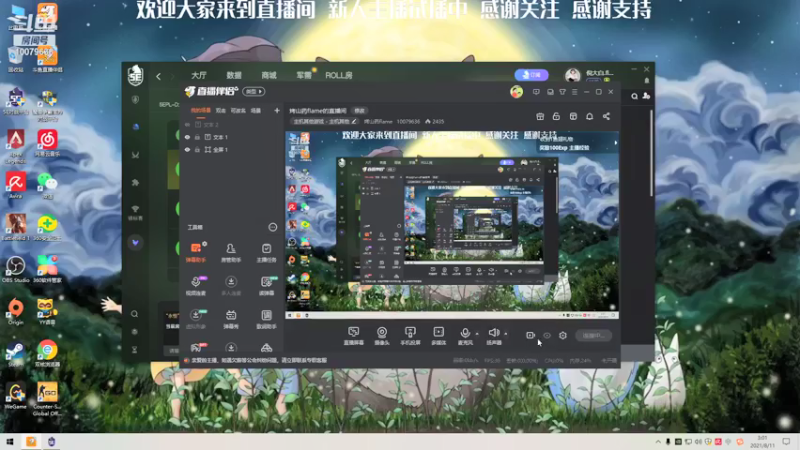The image size is (800, 450).
Task: Switch to the 我的场景 tab
Action: click(201, 110)
